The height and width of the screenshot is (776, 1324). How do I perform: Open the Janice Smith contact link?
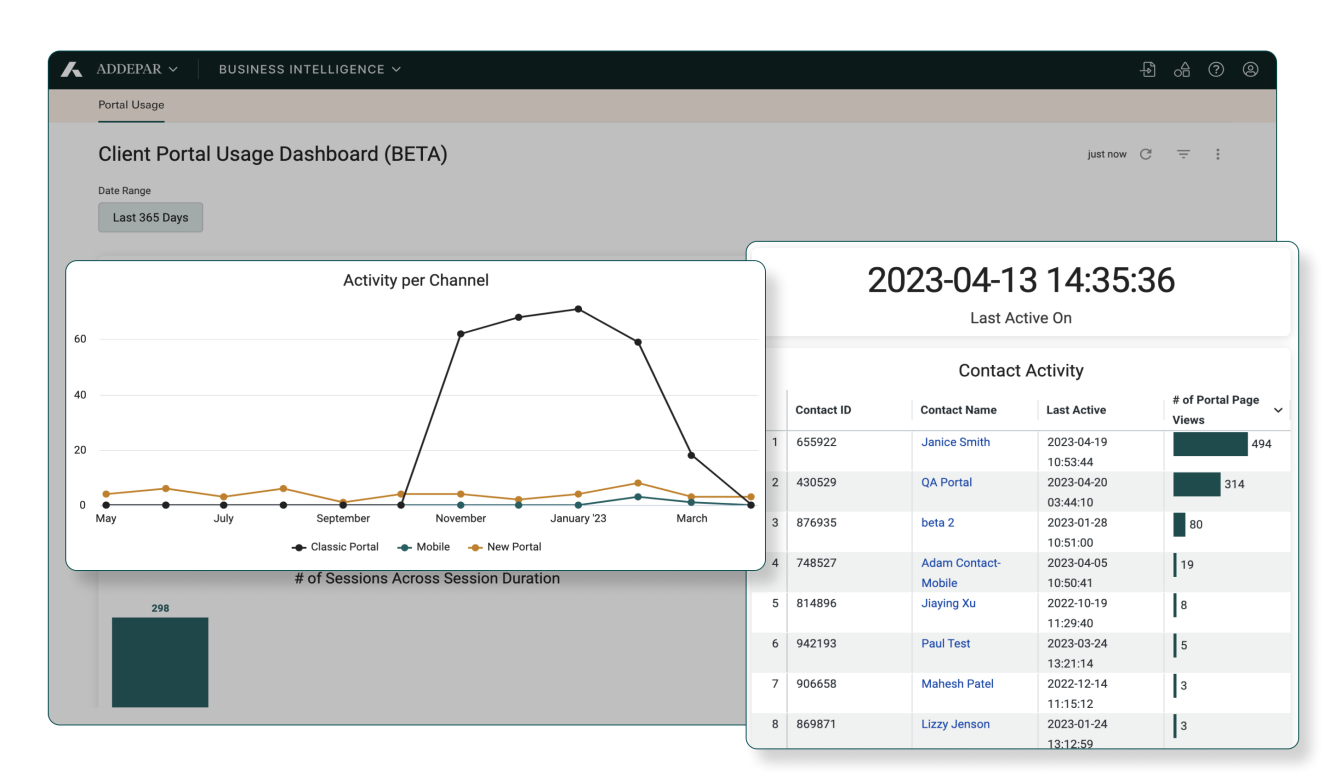[x=955, y=442]
